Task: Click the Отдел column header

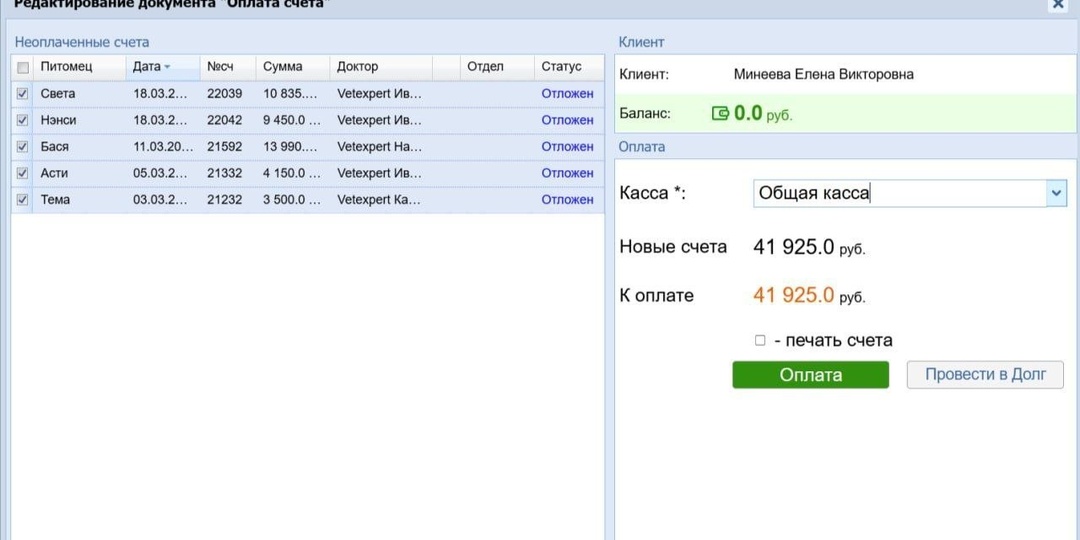Action: coord(497,67)
